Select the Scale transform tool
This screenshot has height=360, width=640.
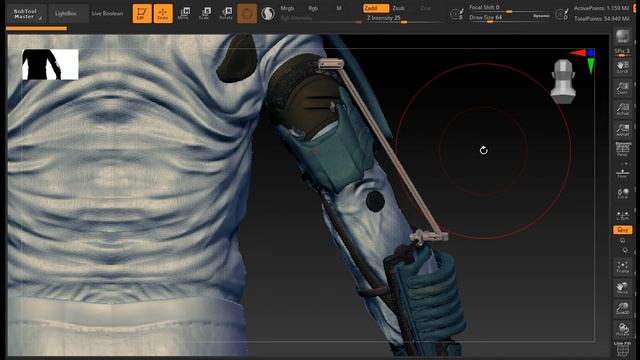pyautogui.click(x=205, y=13)
